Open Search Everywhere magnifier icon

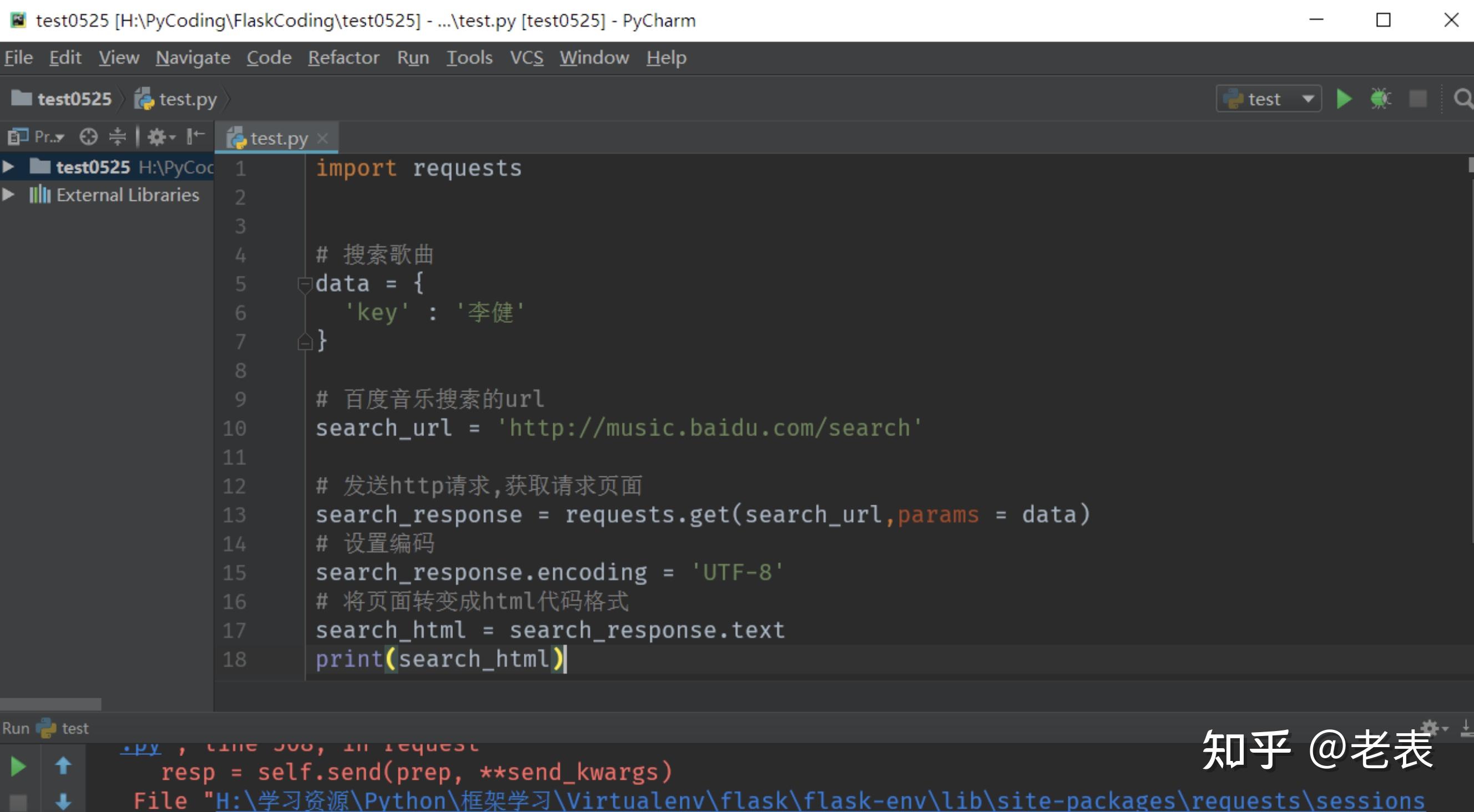click(1463, 99)
